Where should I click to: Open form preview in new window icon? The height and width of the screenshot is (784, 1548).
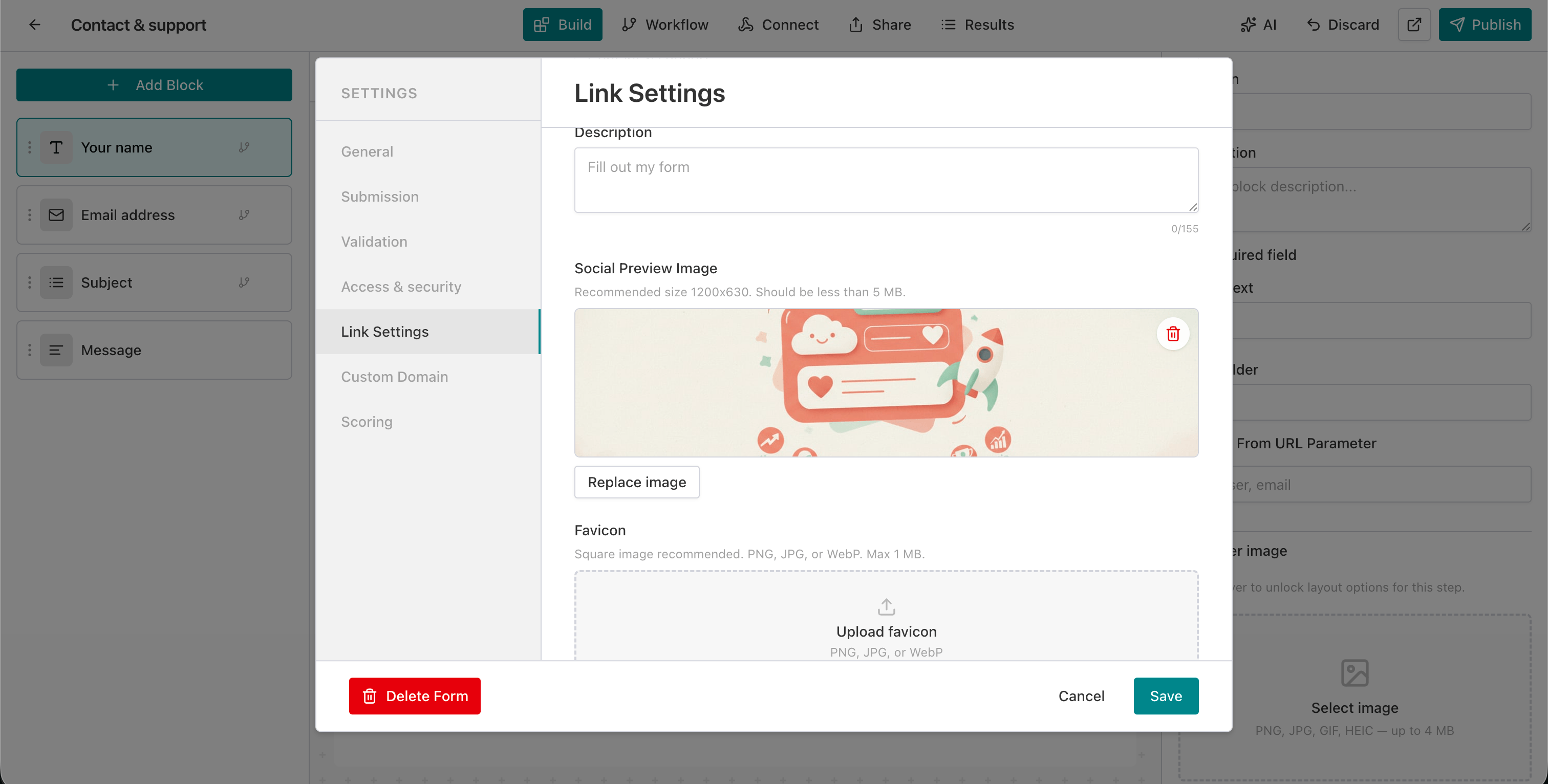coord(1413,25)
